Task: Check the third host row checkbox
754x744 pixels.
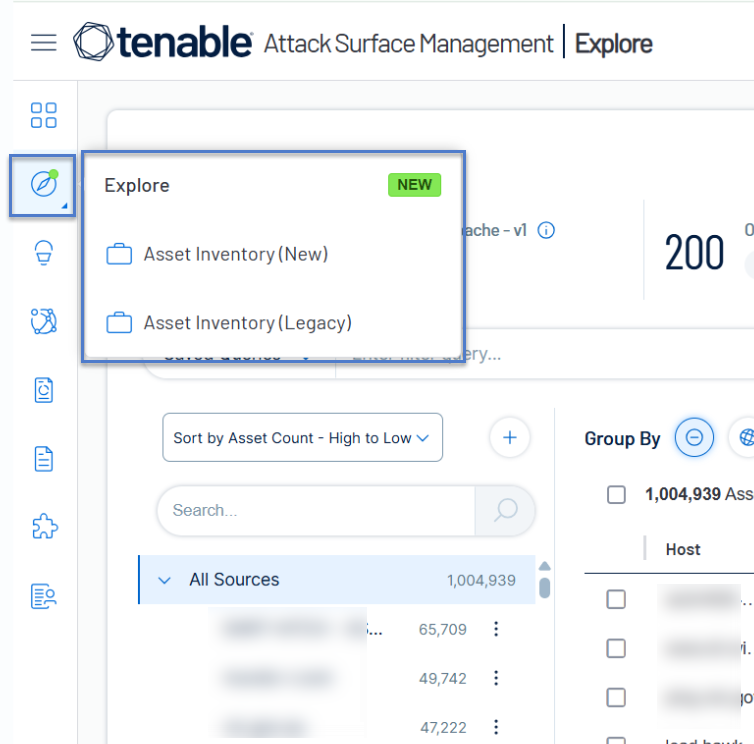Action: tap(616, 698)
